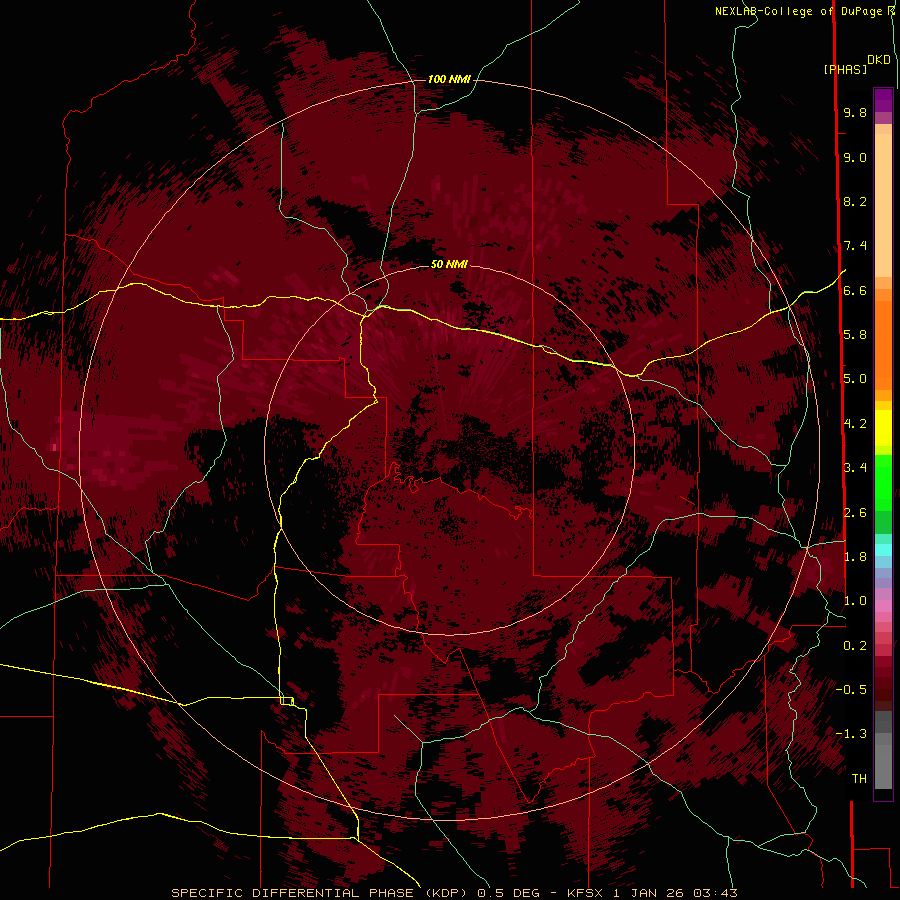Click the KFSX station identifier

(585, 893)
